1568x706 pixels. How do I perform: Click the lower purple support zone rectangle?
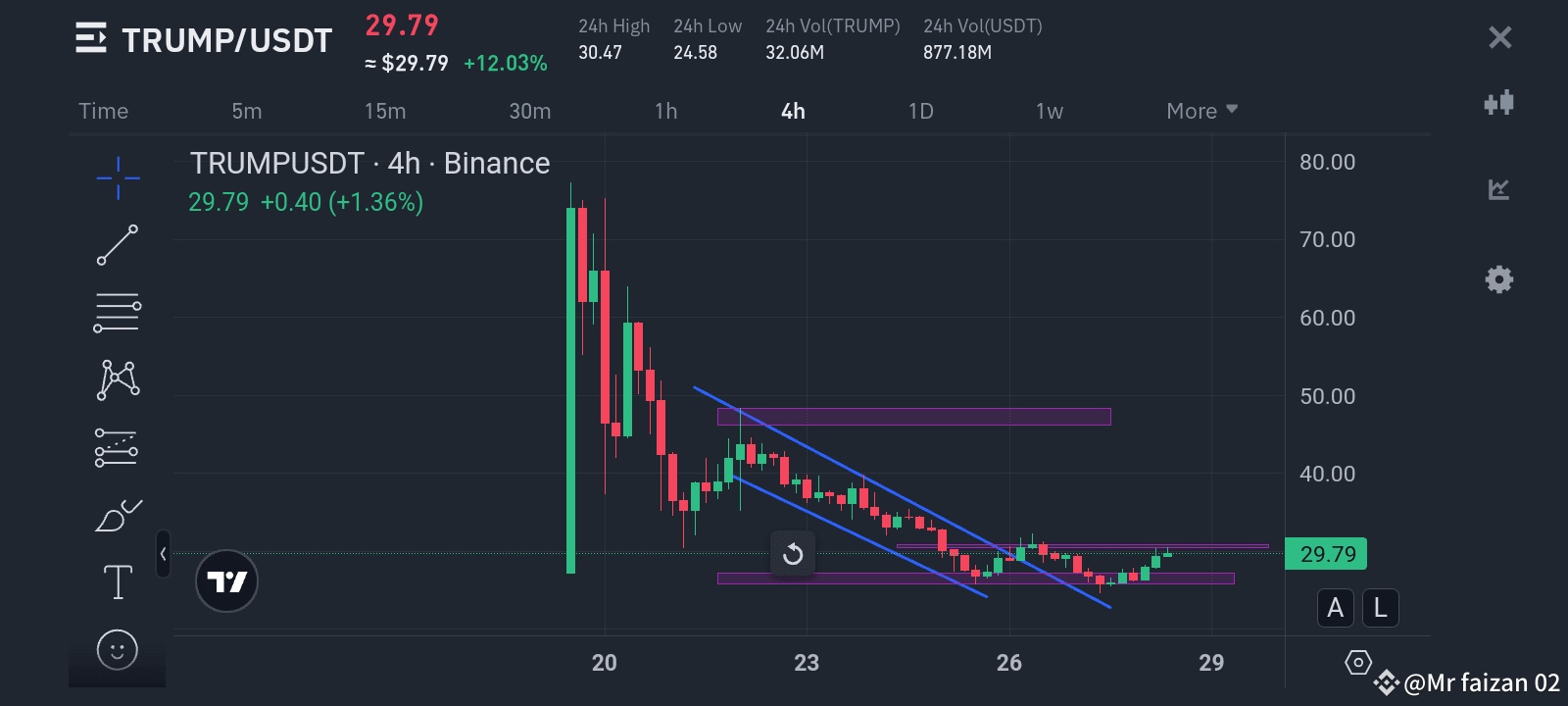976,579
